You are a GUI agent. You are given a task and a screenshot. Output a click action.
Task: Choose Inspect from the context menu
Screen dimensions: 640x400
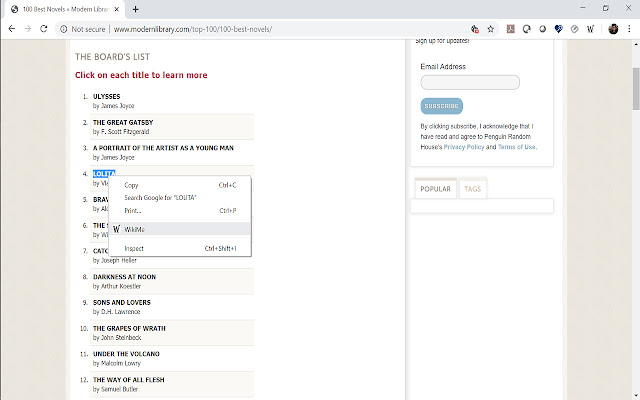pyautogui.click(x=180, y=248)
